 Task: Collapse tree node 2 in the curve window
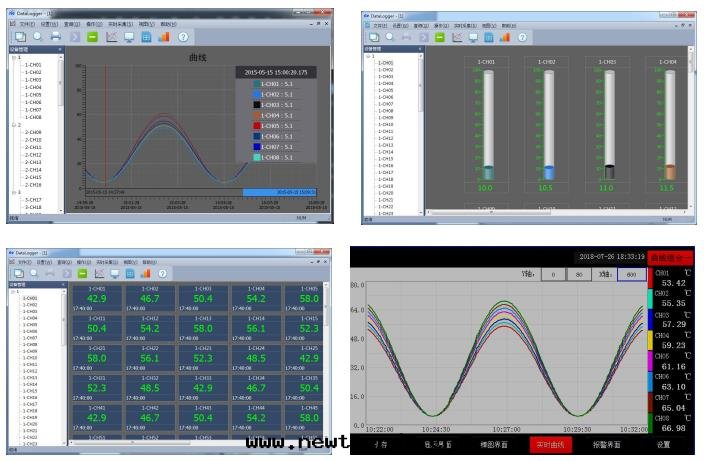[14, 125]
